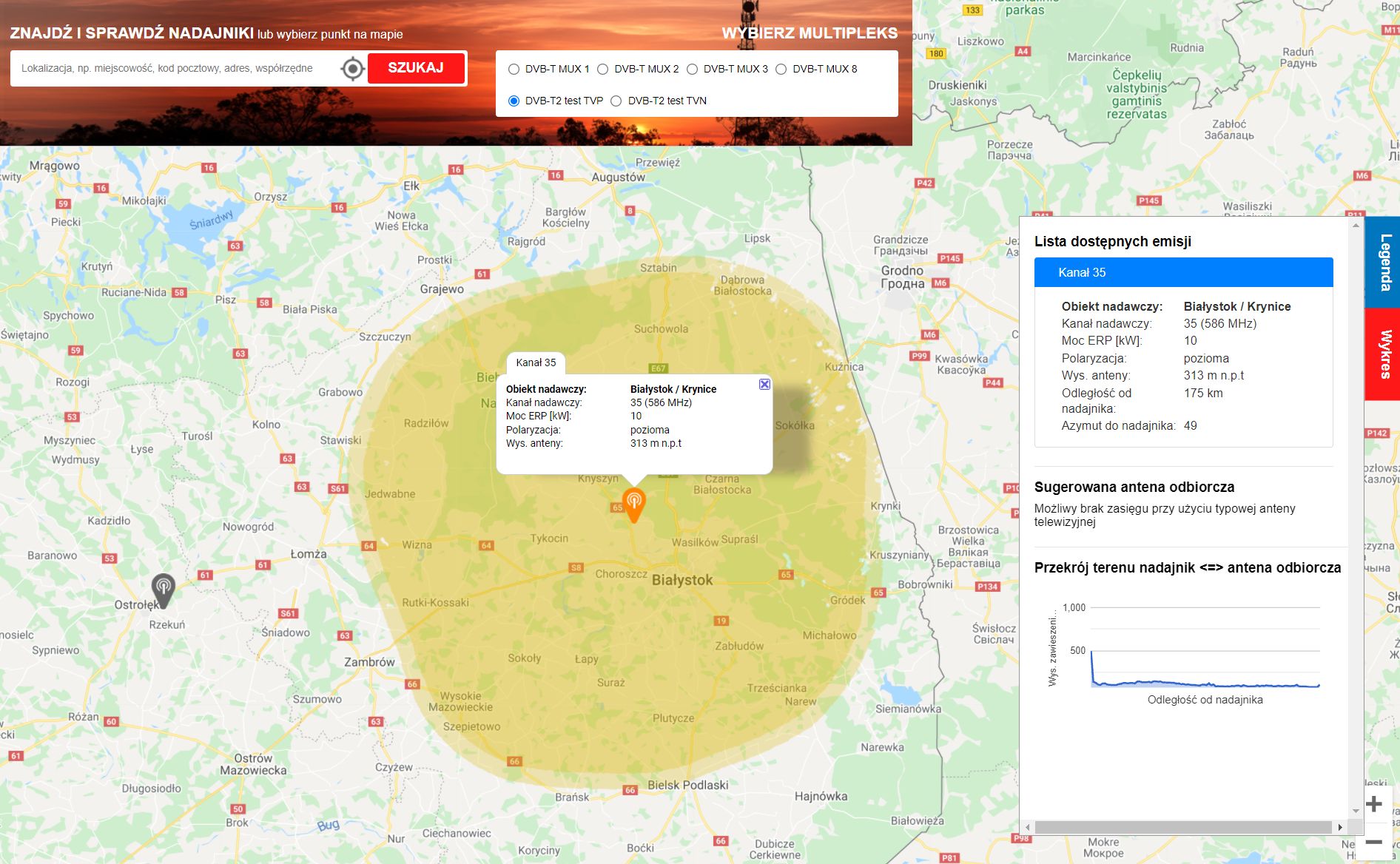This screenshot has width=1400, height=864.
Task: Select DVB-T MUX 8 multiplex
Action: coord(782,68)
